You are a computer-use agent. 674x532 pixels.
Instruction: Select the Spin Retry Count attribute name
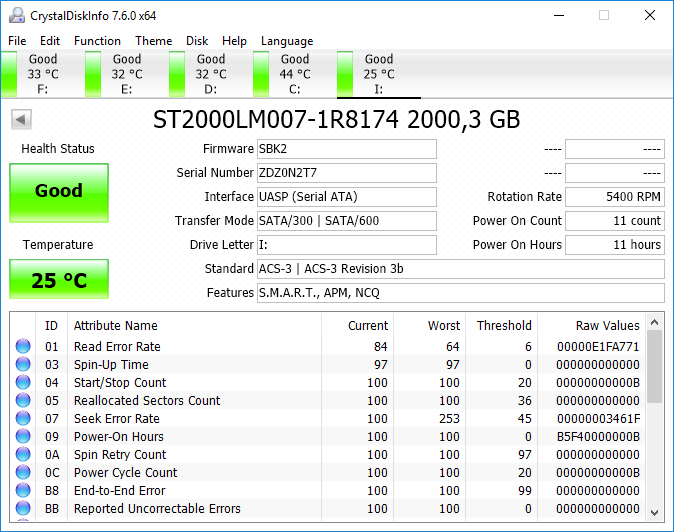click(x=120, y=455)
